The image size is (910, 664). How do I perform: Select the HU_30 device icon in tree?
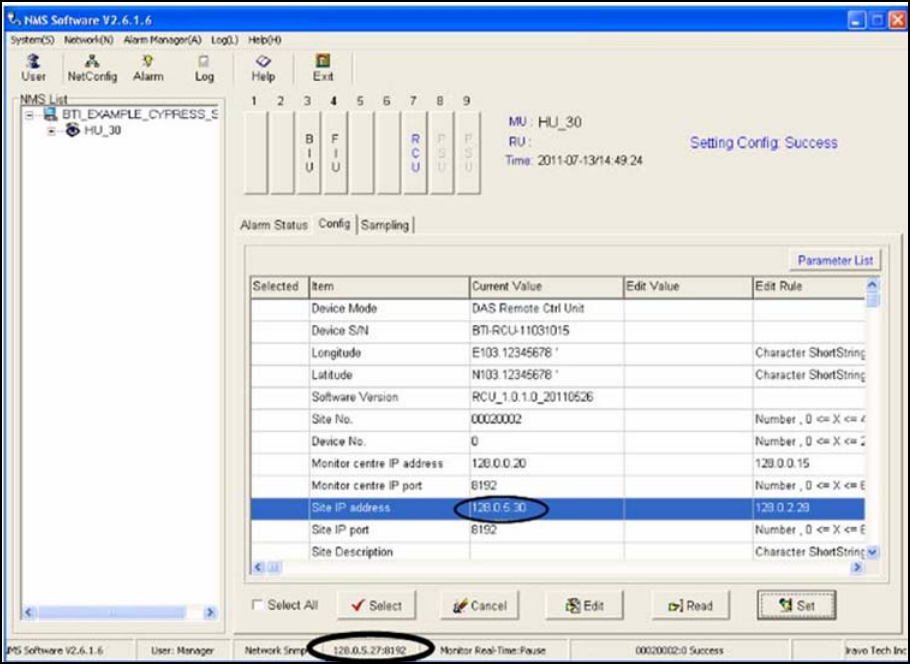pyautogui.click(x=73, y=130)
